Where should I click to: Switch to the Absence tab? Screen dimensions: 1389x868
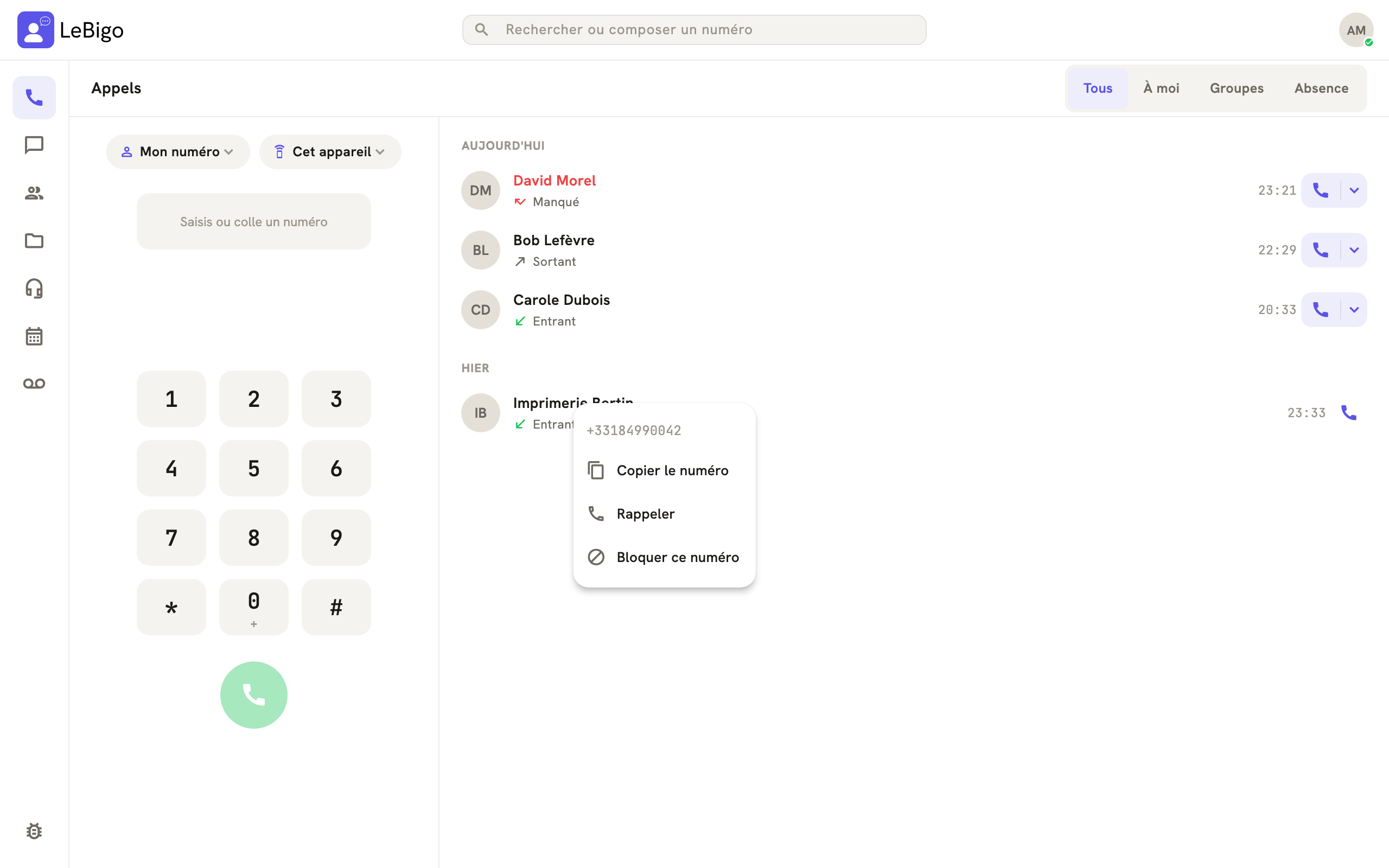coord(1321,88)
